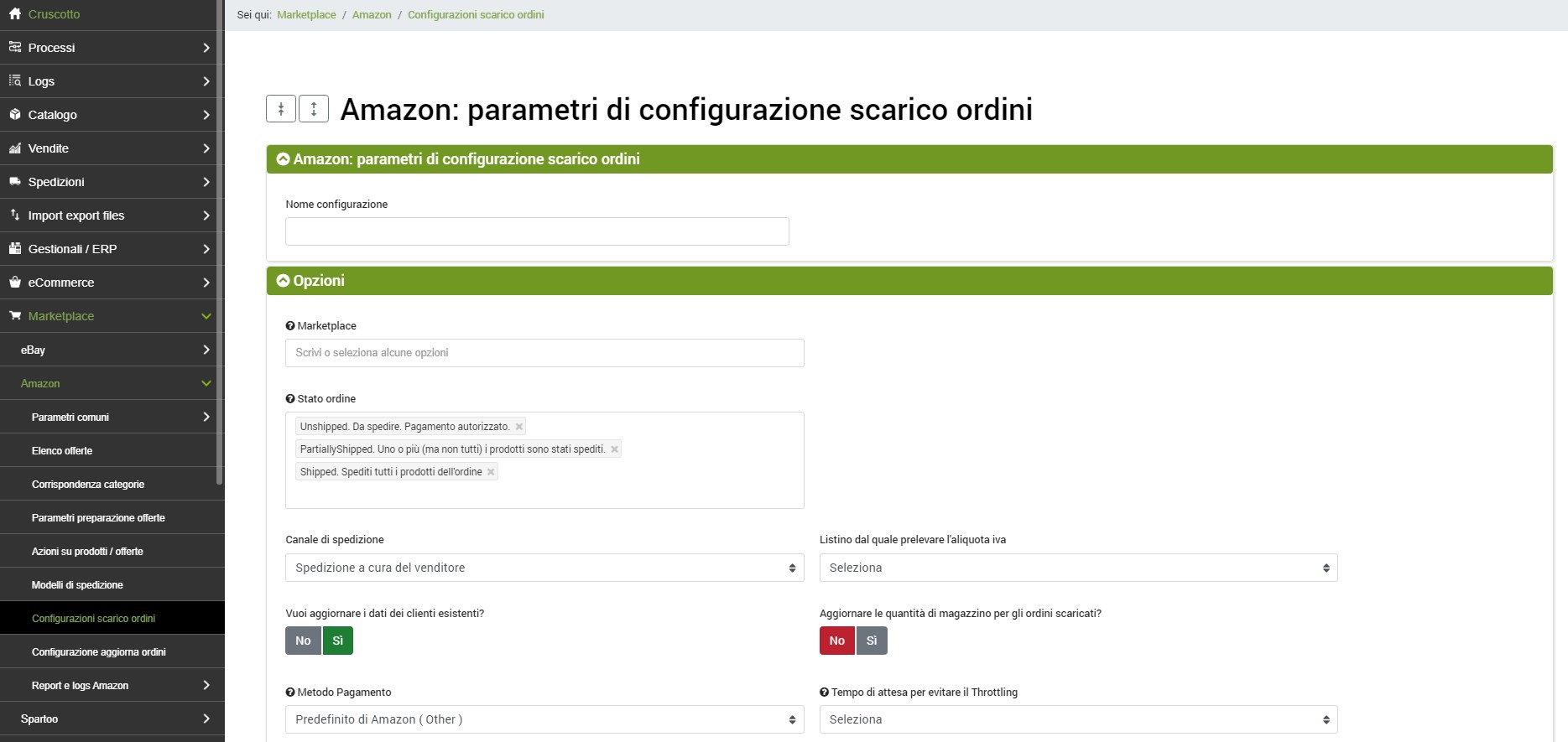
Task: Remove the Unshipped order status tag
Action: (x=519, y=427)
